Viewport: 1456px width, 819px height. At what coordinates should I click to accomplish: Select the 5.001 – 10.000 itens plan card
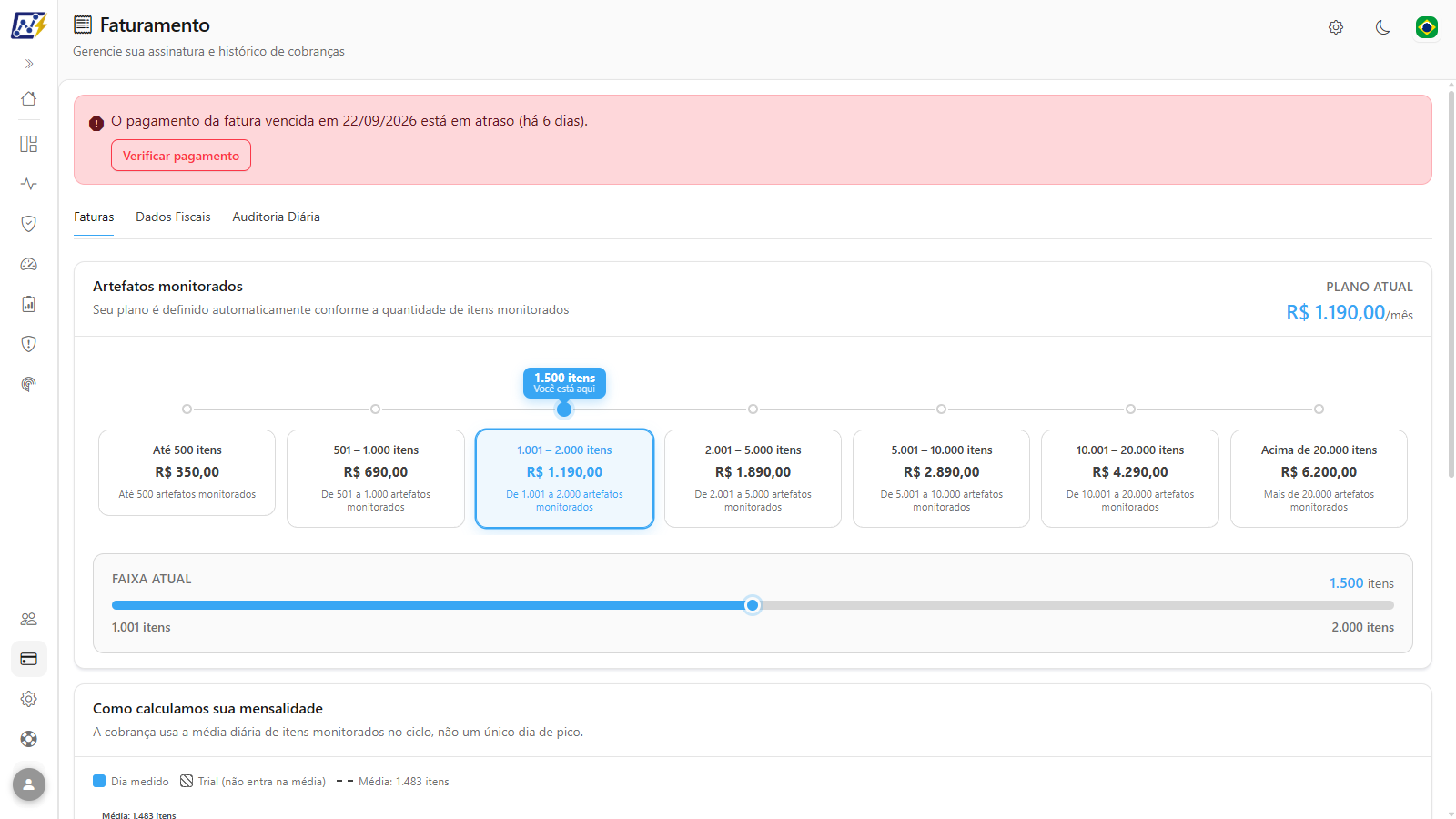[x=942, y=479]
